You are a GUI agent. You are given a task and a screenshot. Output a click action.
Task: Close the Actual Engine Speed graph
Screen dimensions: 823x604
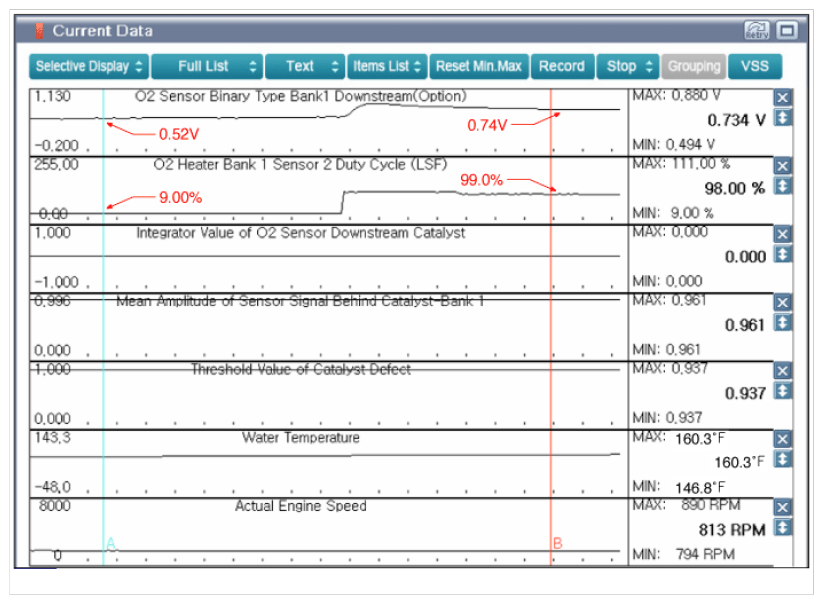click(783, 507)
